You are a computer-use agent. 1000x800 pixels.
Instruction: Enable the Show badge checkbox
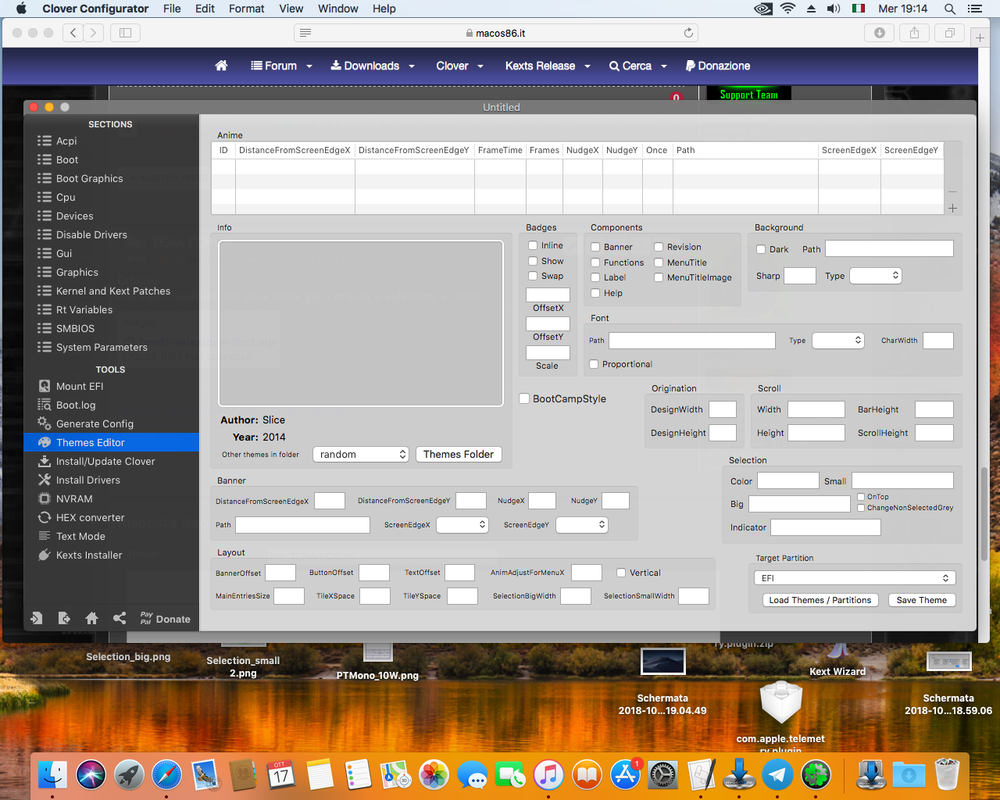(x=533, y=260)
